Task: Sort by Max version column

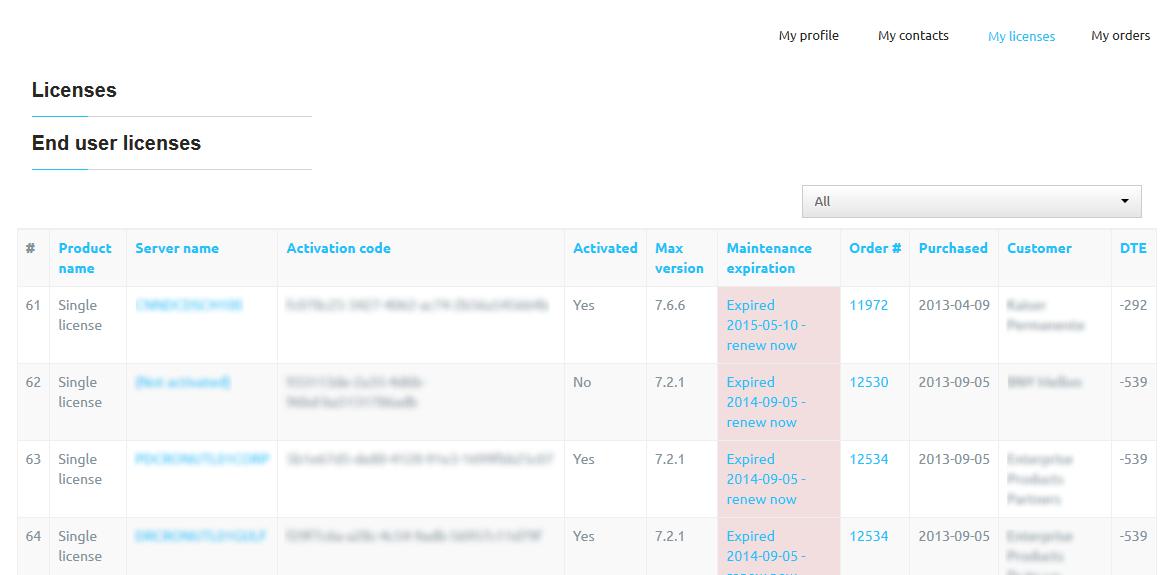Action: coord(679,258)
